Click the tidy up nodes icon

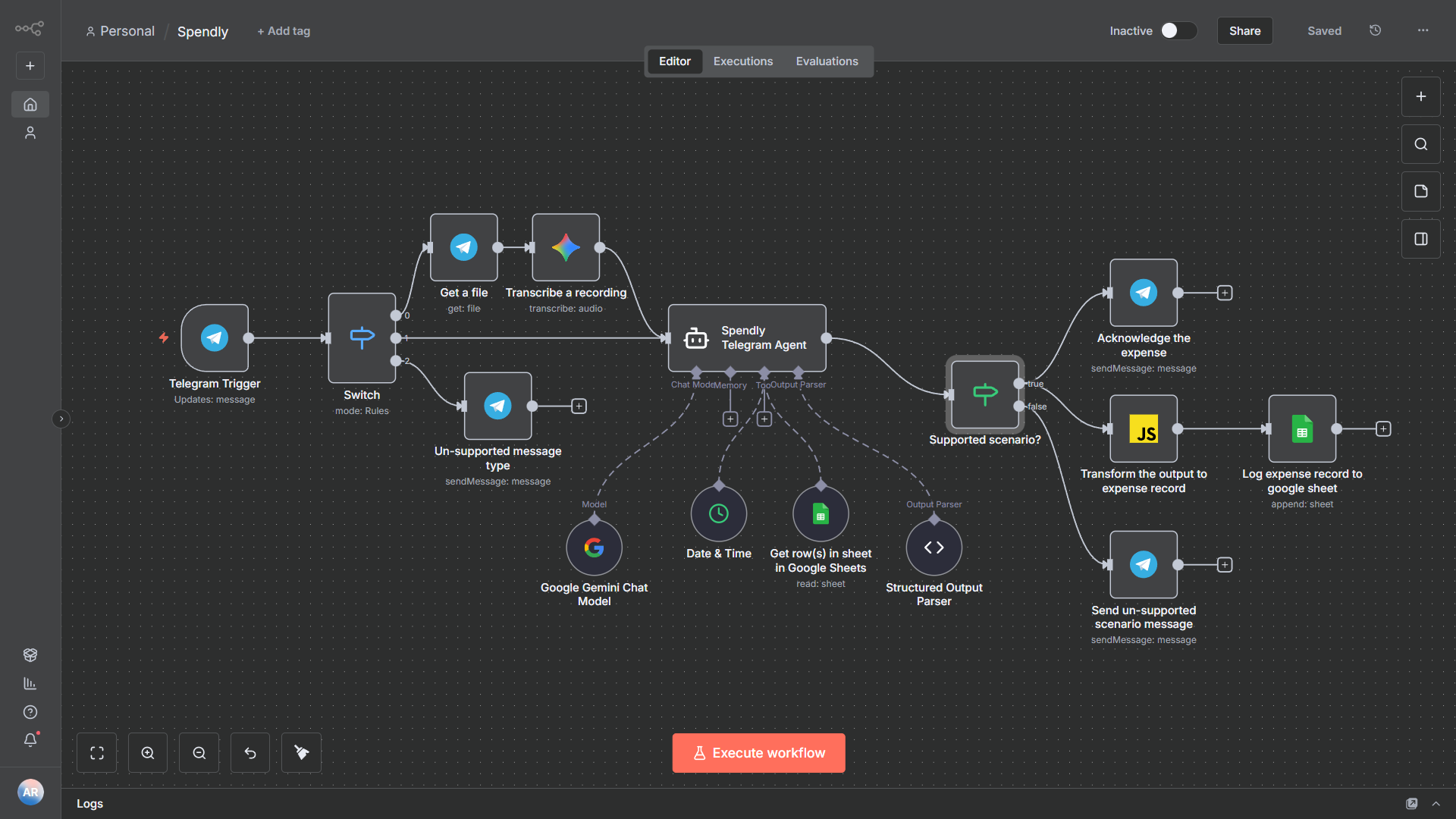(302, 753)
